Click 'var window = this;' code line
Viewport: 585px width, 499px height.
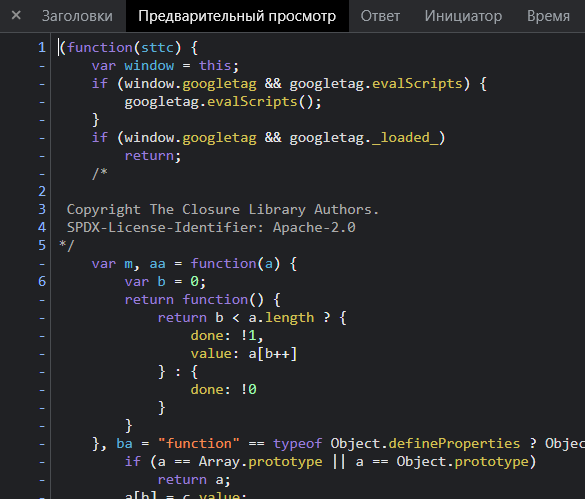click(x=165, y=66)
